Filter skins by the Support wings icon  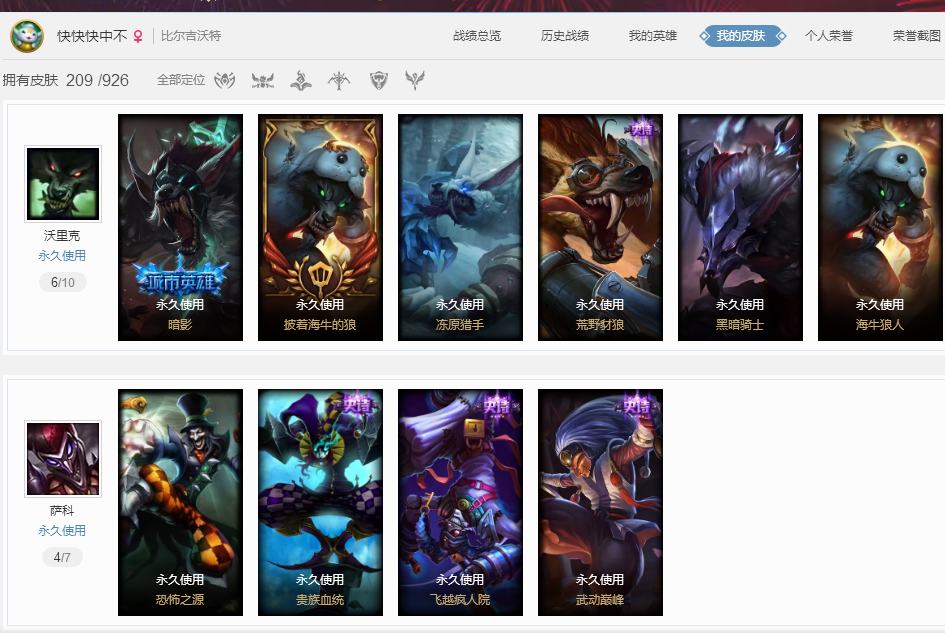(x=415, y=80)
